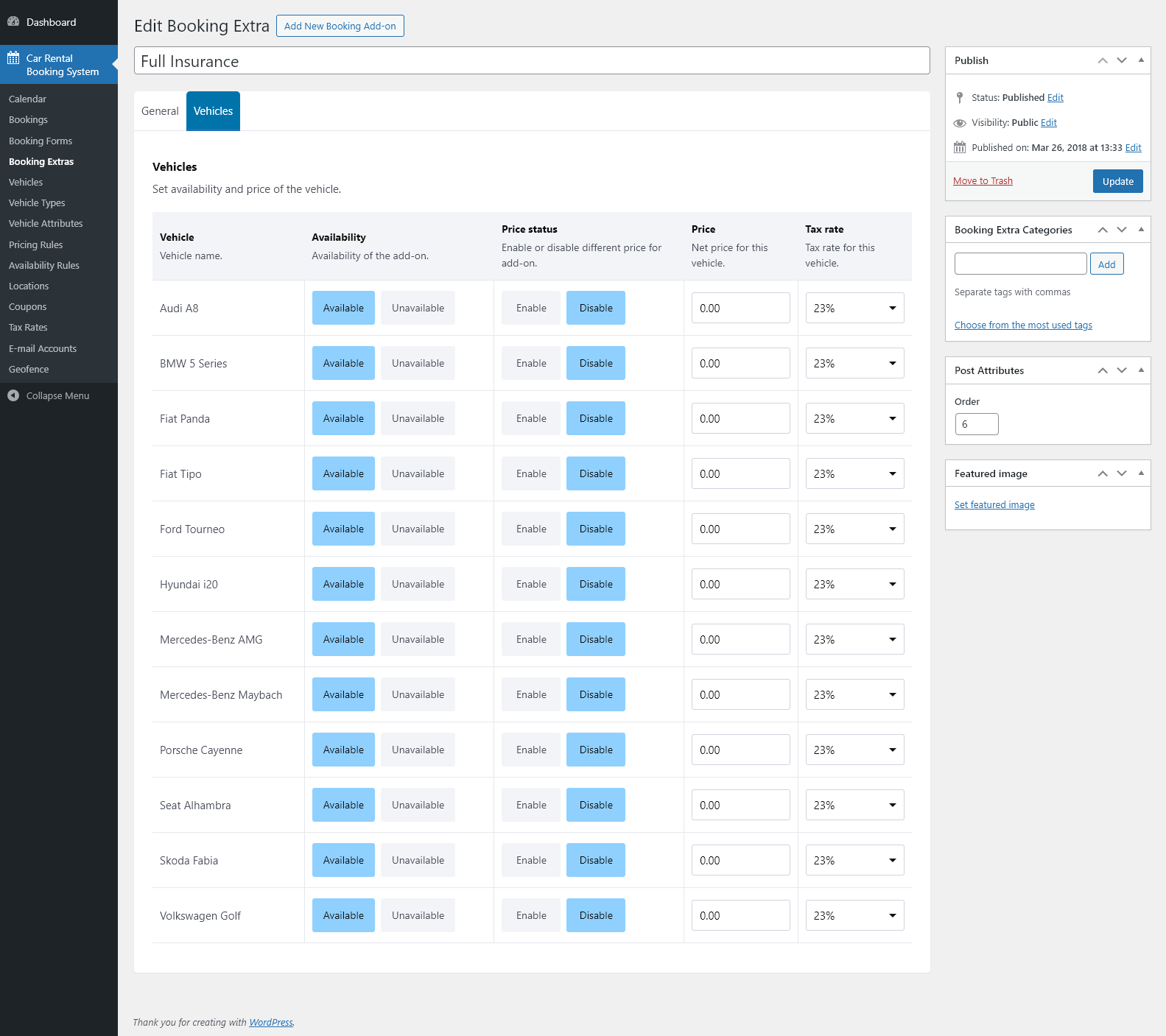Image resolution: width=1166 pixels, height=1036 pixels.
Task: Enable price status for Volkswagen Golf
Action: click(x=531, y=915)
